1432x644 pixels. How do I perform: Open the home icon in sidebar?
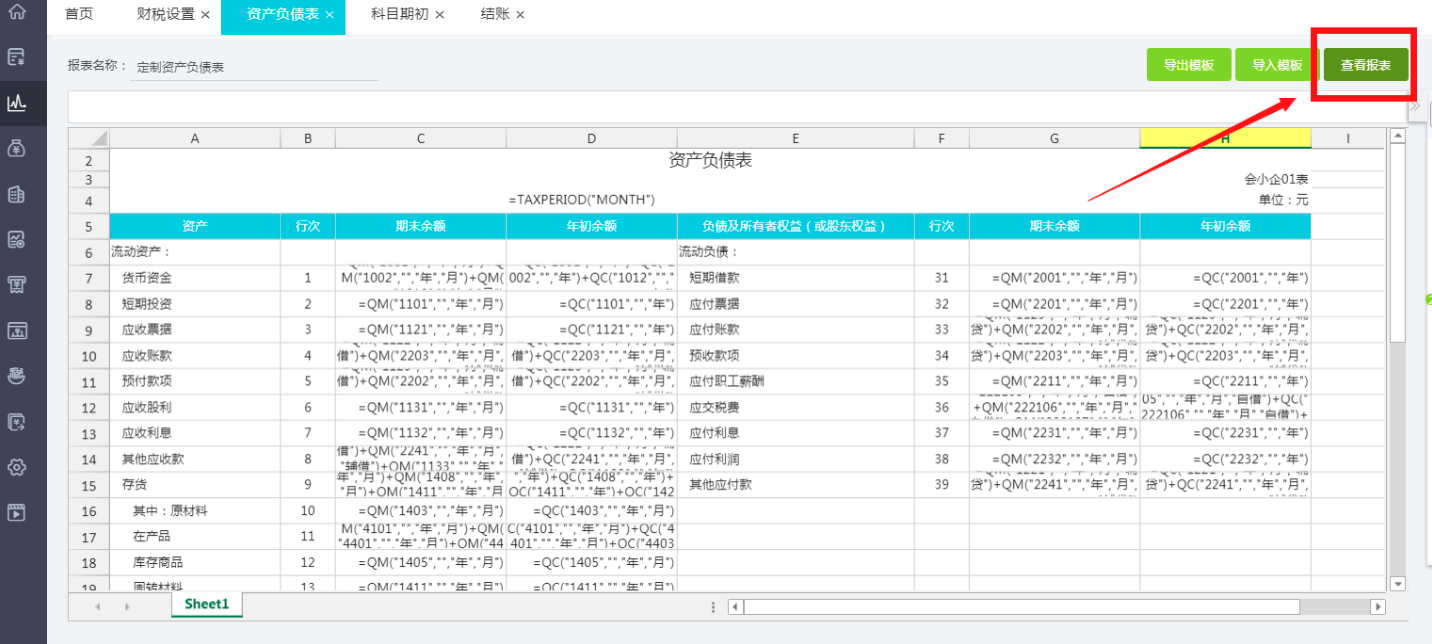pos(17,13)
